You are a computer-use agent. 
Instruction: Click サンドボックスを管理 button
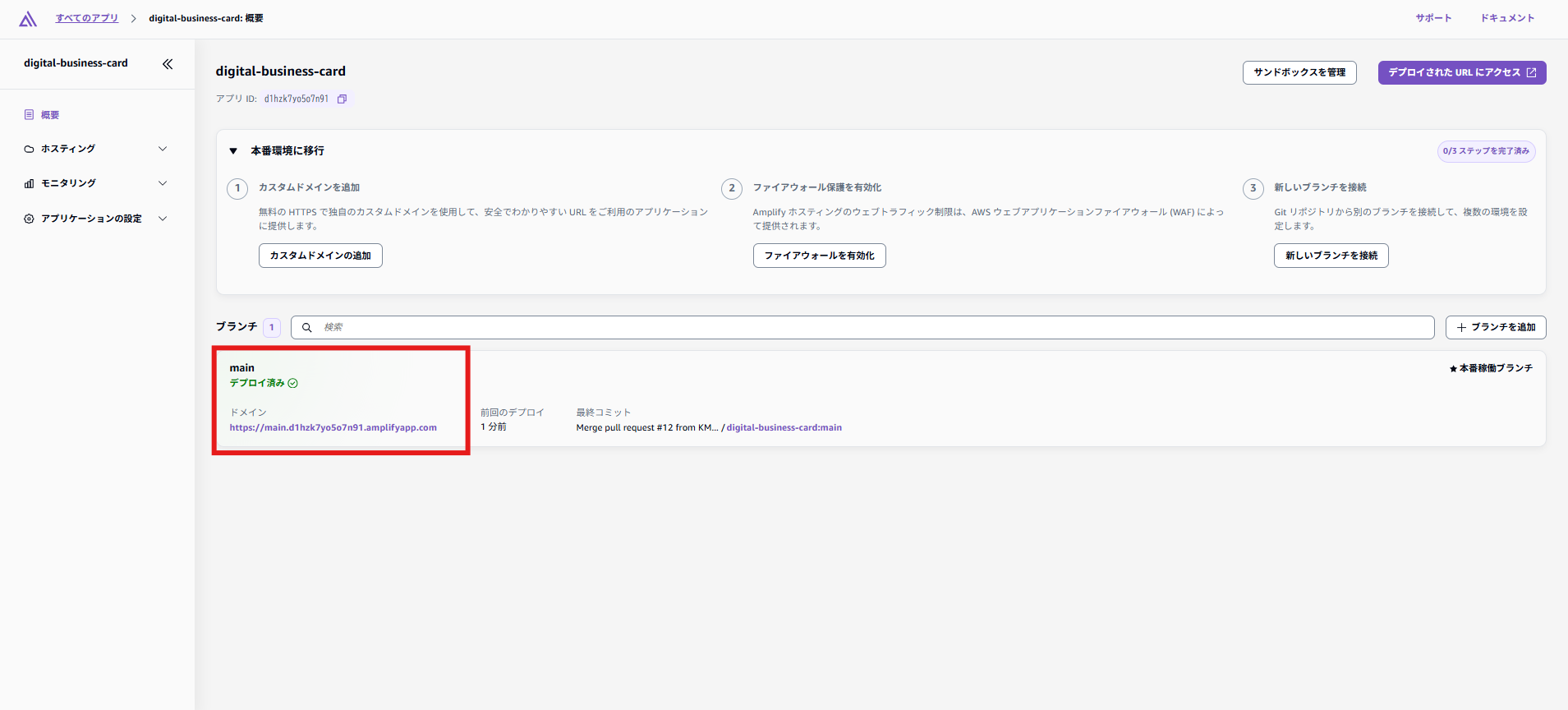(x=1299, y=72)
